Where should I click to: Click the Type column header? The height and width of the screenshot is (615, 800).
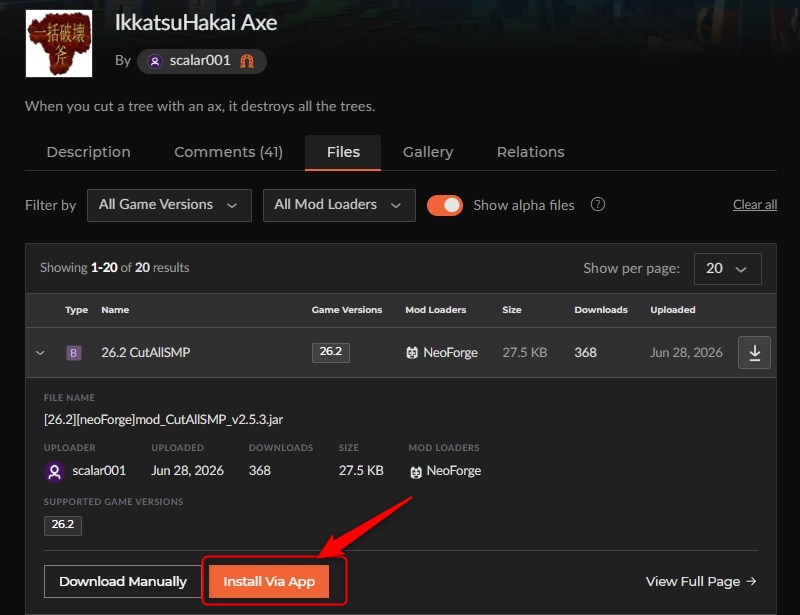pos(77,310)
